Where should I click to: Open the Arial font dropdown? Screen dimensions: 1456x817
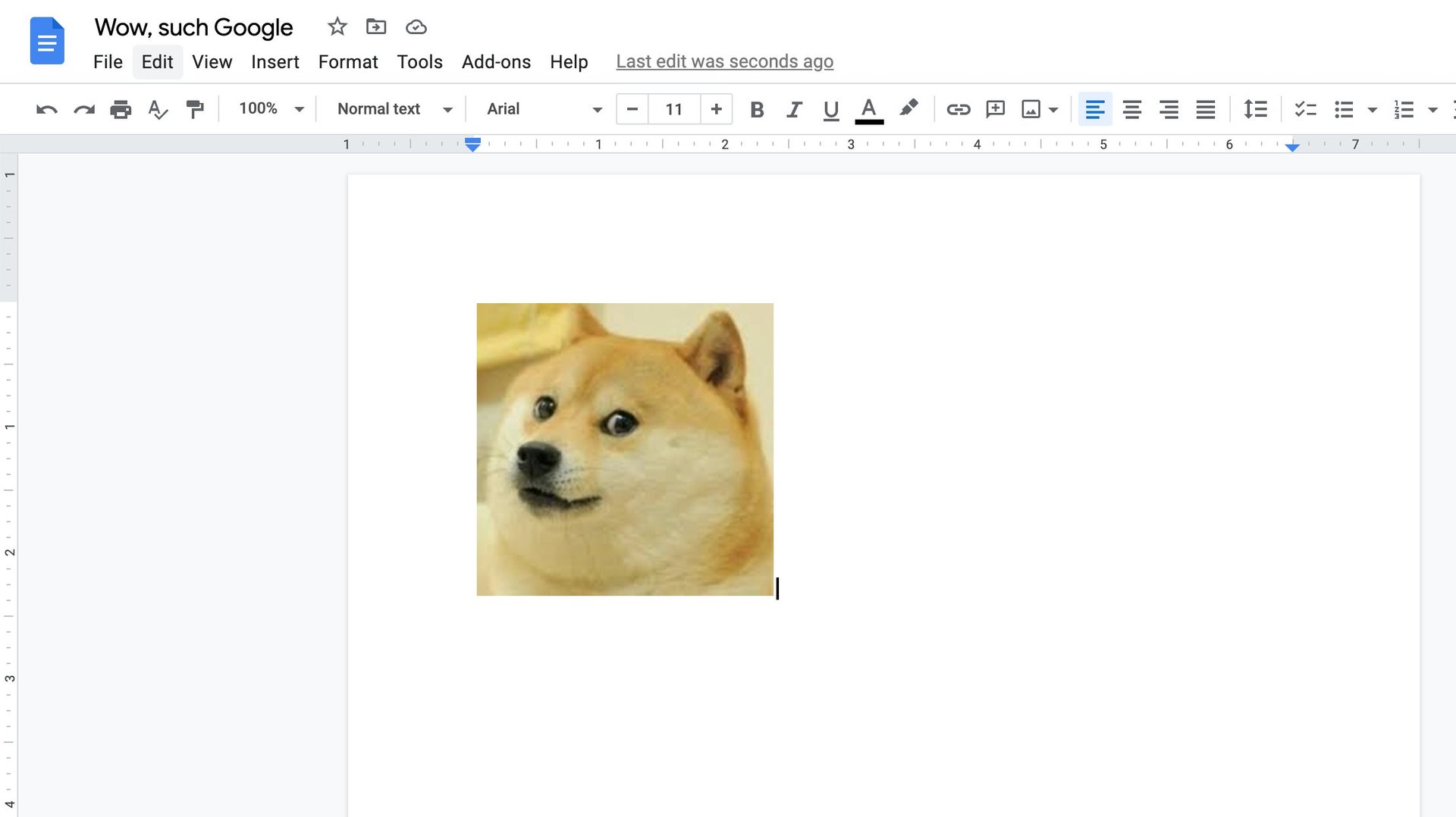(x=544, y=109)
